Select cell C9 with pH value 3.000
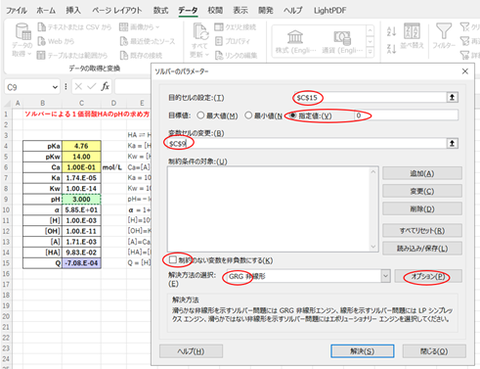This screenshot has height=369, width=480. (81, 199)
